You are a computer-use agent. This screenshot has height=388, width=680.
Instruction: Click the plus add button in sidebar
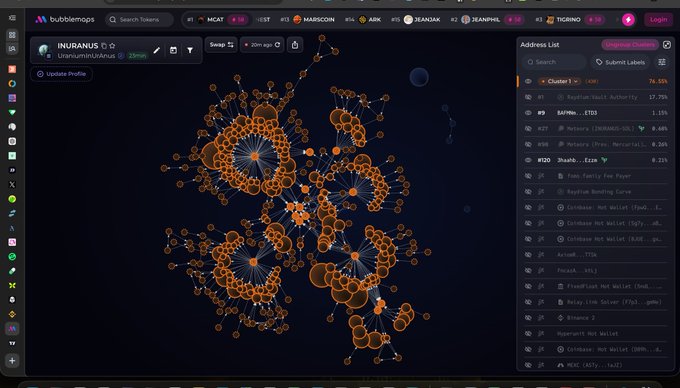[12, 361]
